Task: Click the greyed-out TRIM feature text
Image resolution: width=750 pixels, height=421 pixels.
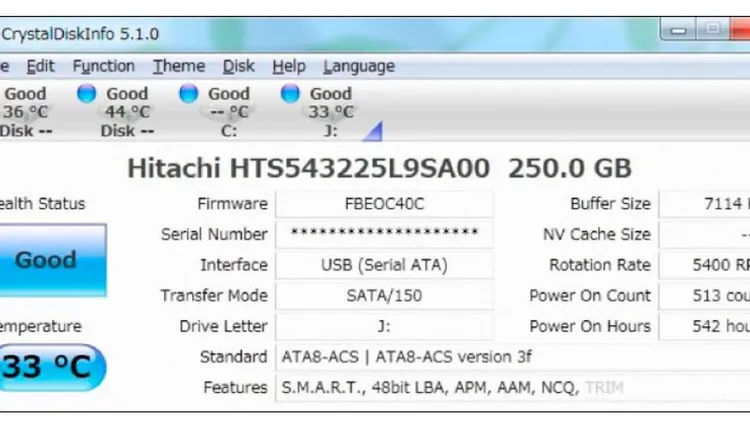Action: click(x=604, y=388)
